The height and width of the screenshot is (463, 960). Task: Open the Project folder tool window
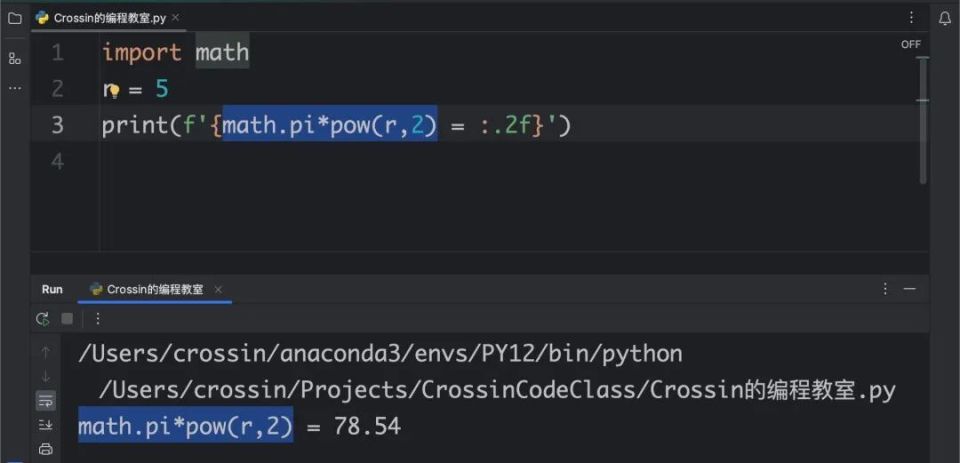click(x=15, y=18)
